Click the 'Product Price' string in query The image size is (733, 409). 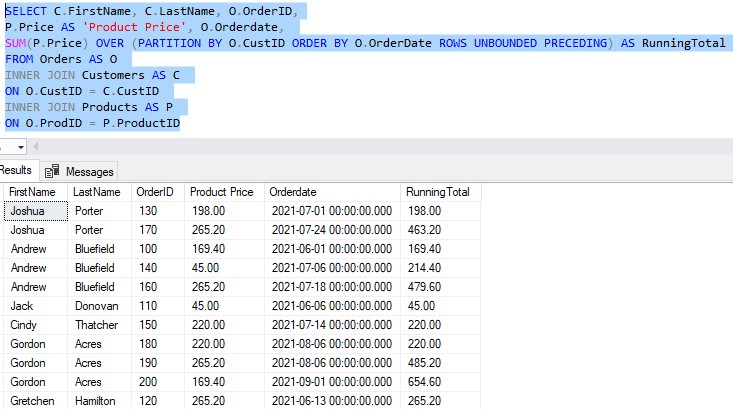point(137,27)
